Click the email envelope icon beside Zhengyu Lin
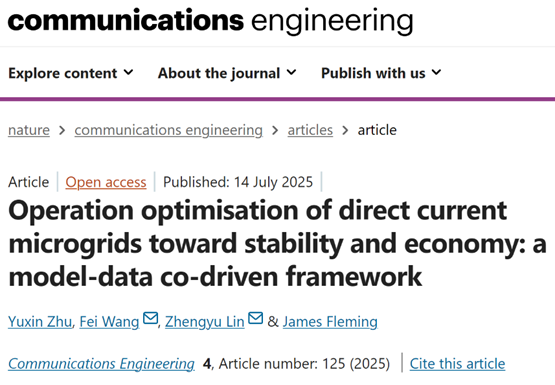This screenshot has width=555, height=385. [x=256, y=318]
